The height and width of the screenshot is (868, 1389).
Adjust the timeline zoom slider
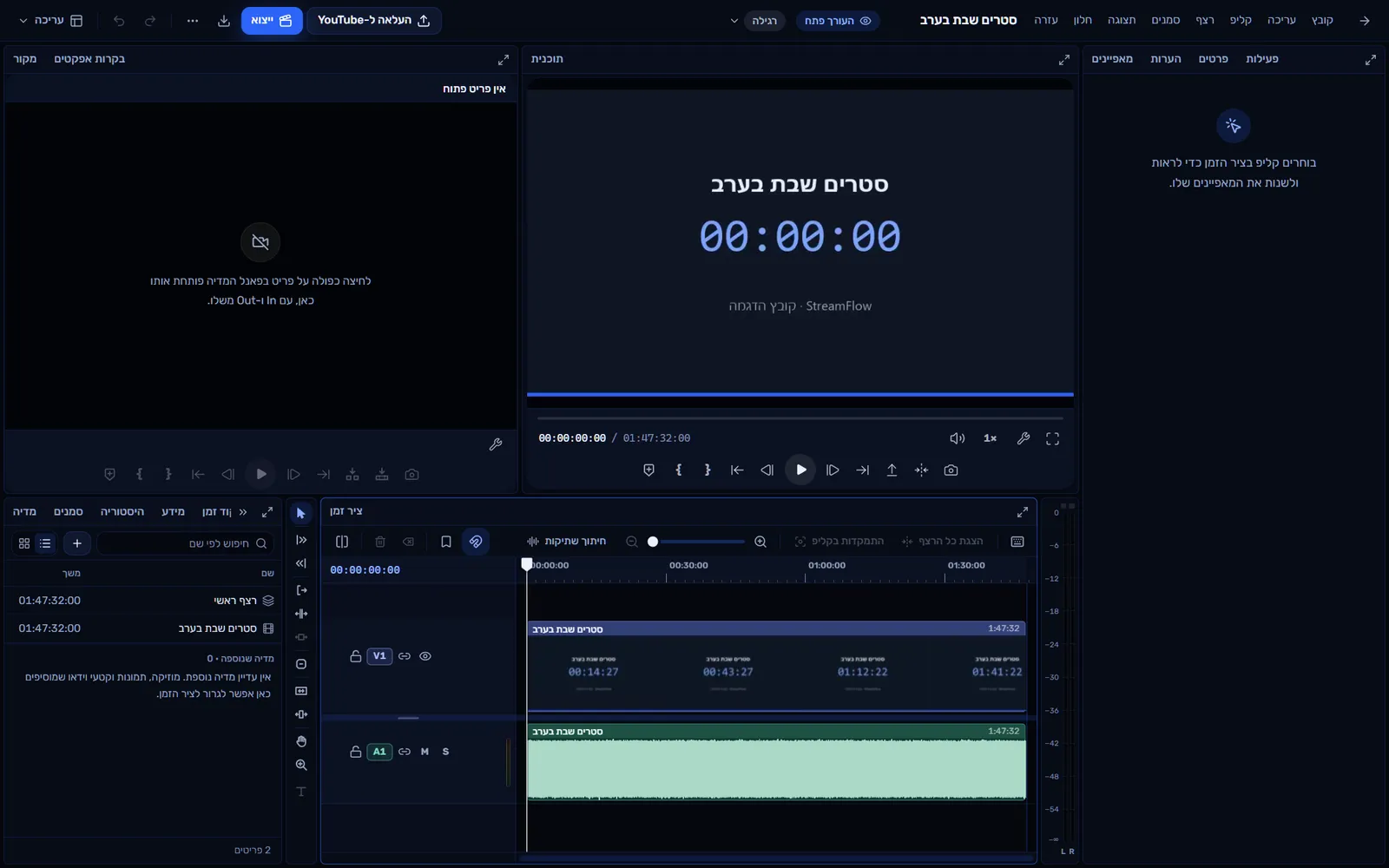pyautogui.click(x=698, y=542)
